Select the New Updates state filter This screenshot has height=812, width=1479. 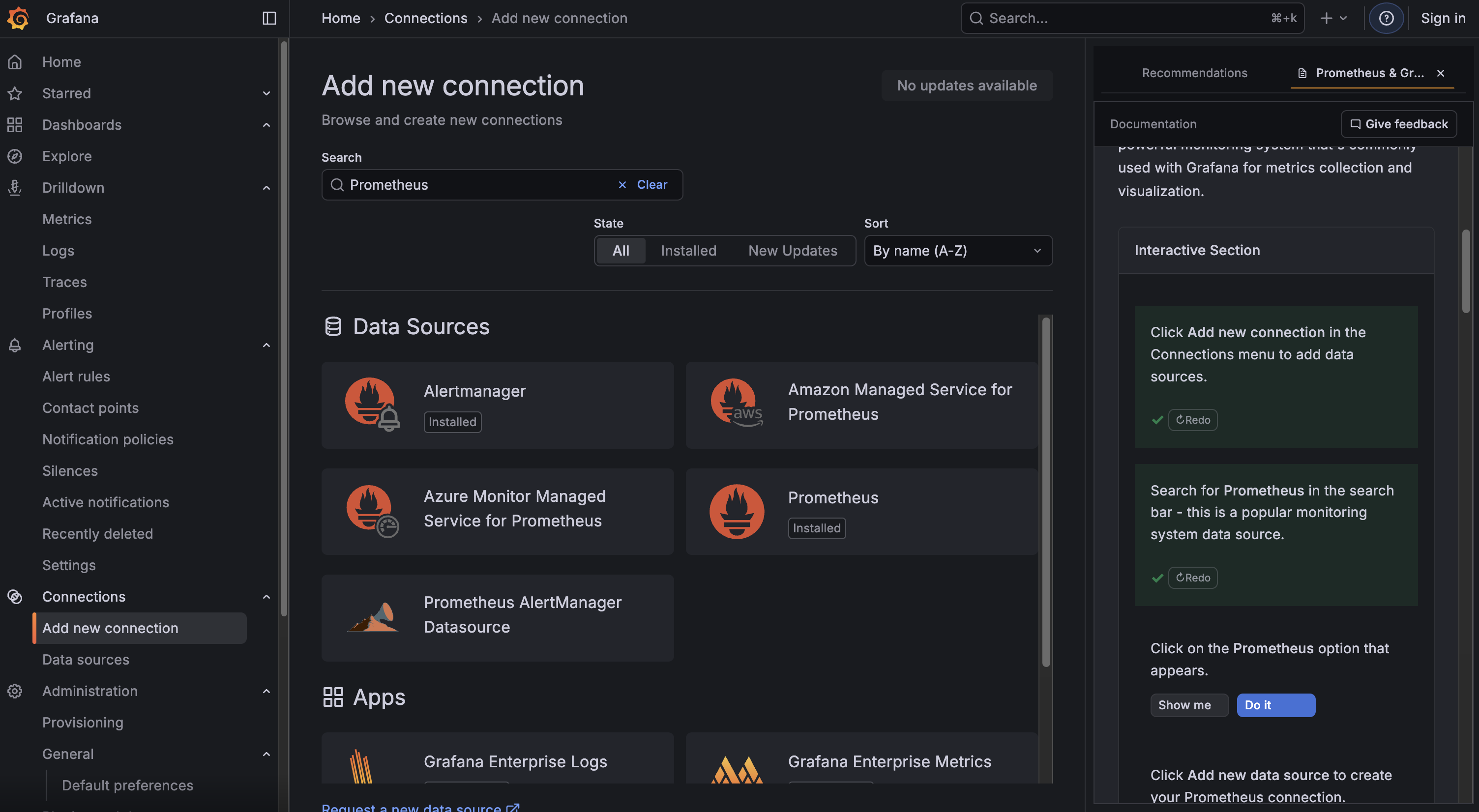tap(792, 251)
